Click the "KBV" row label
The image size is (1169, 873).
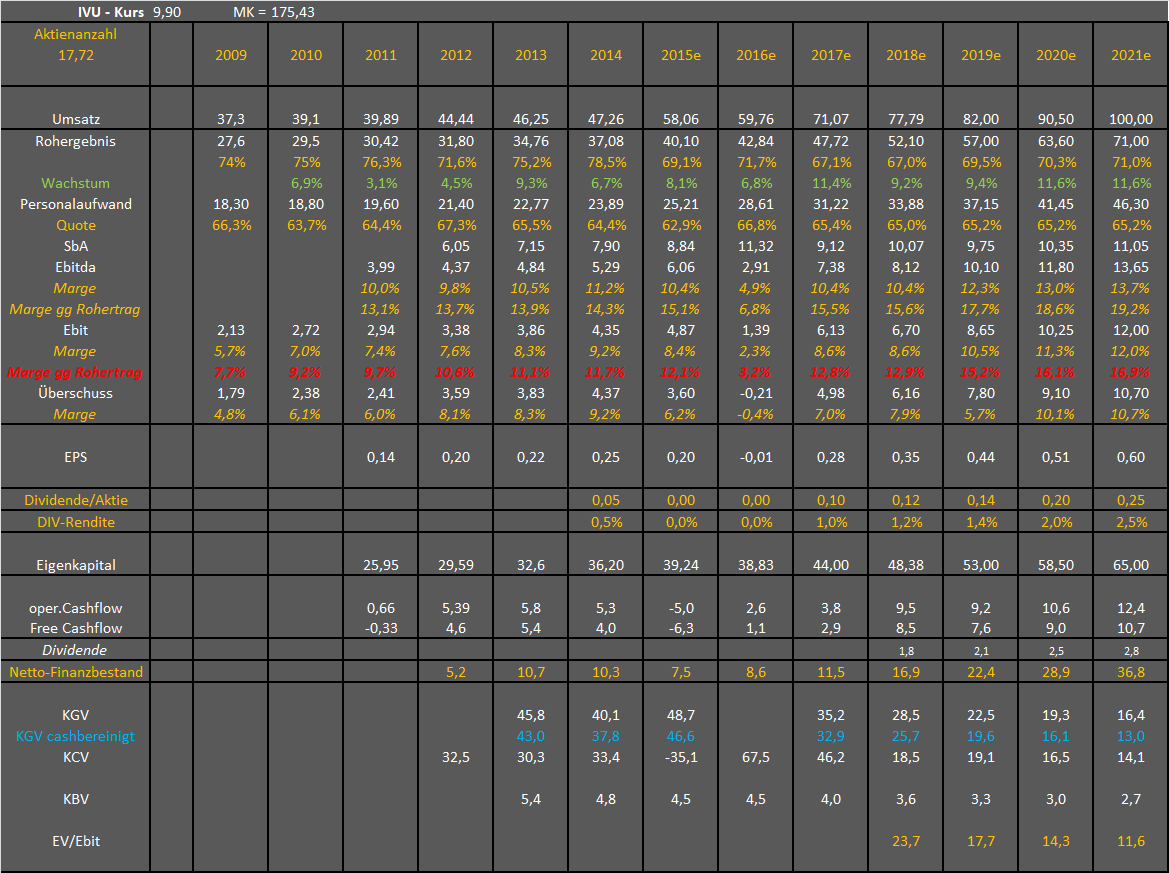(75, 798)
